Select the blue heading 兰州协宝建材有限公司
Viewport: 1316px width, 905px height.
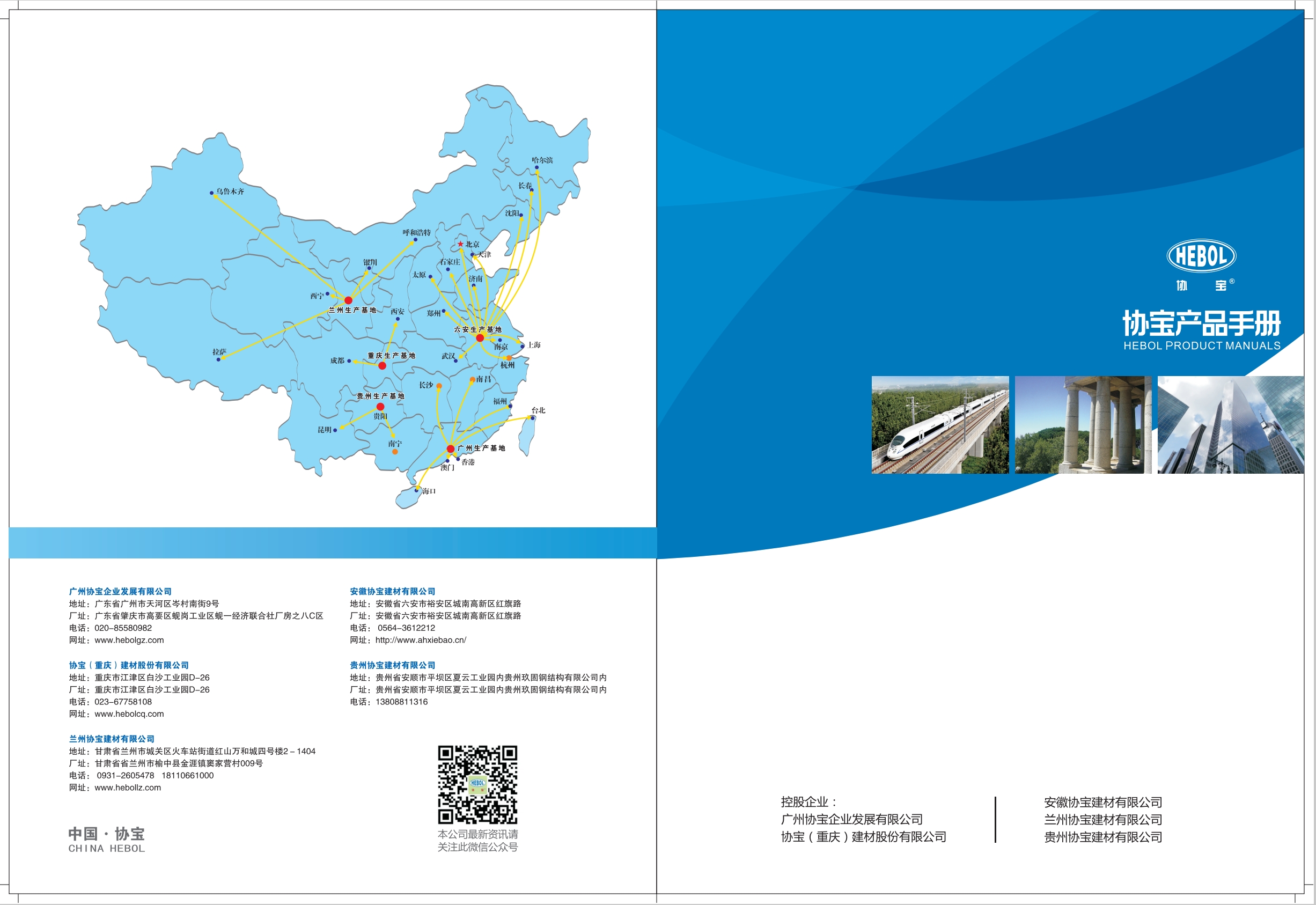click(112, 739)
